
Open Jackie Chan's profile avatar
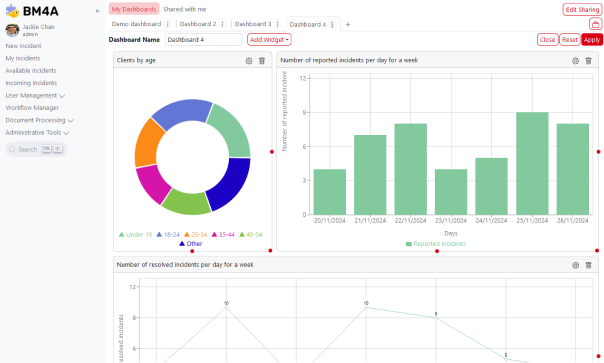[x=12, y=30]
